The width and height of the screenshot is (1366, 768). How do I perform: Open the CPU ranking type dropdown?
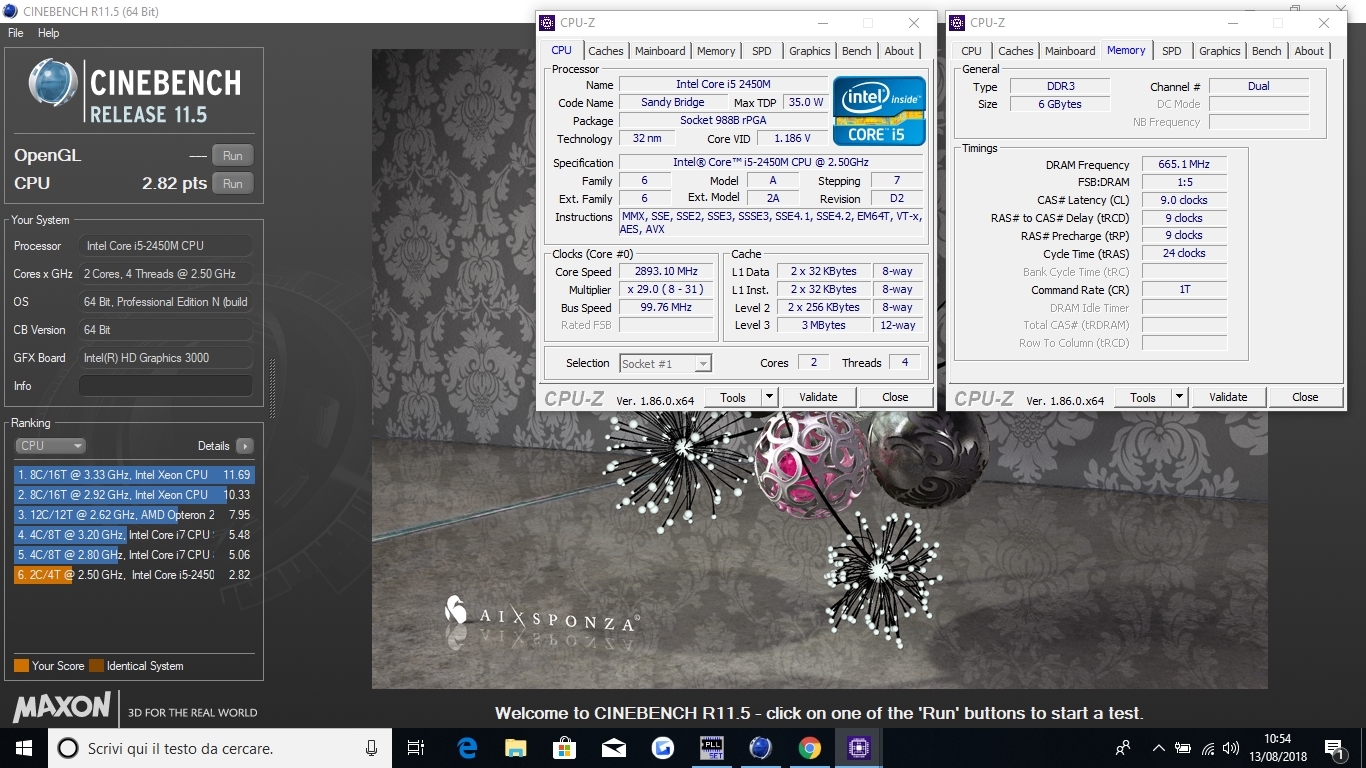(x=50, y=446)
